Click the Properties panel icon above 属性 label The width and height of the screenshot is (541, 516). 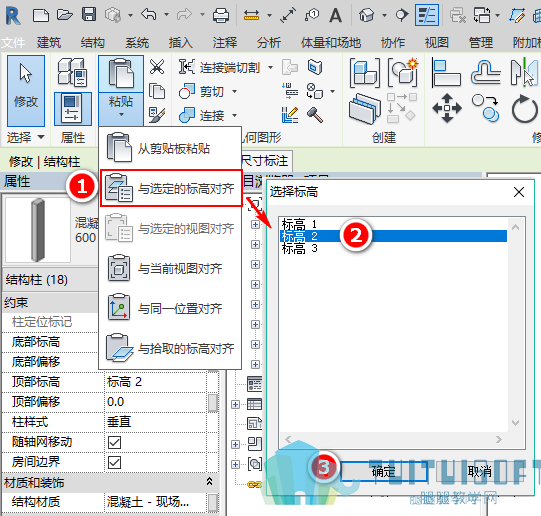pyautogui.click(x=73, y=109)
